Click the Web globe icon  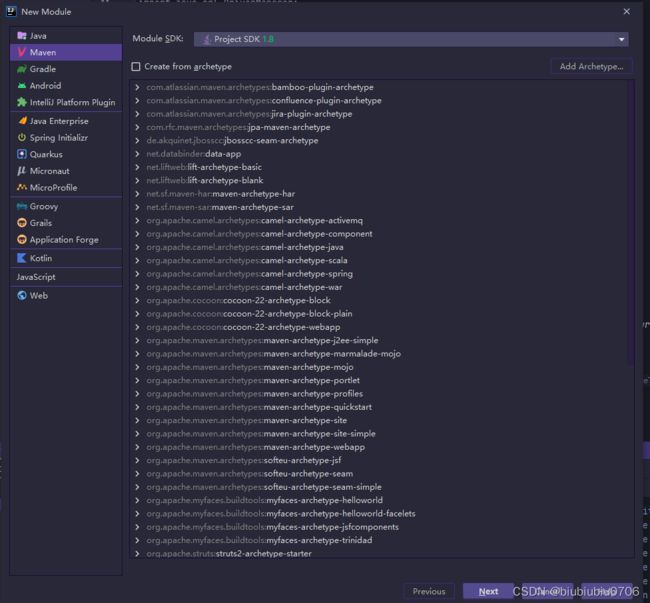coord(22,295)
